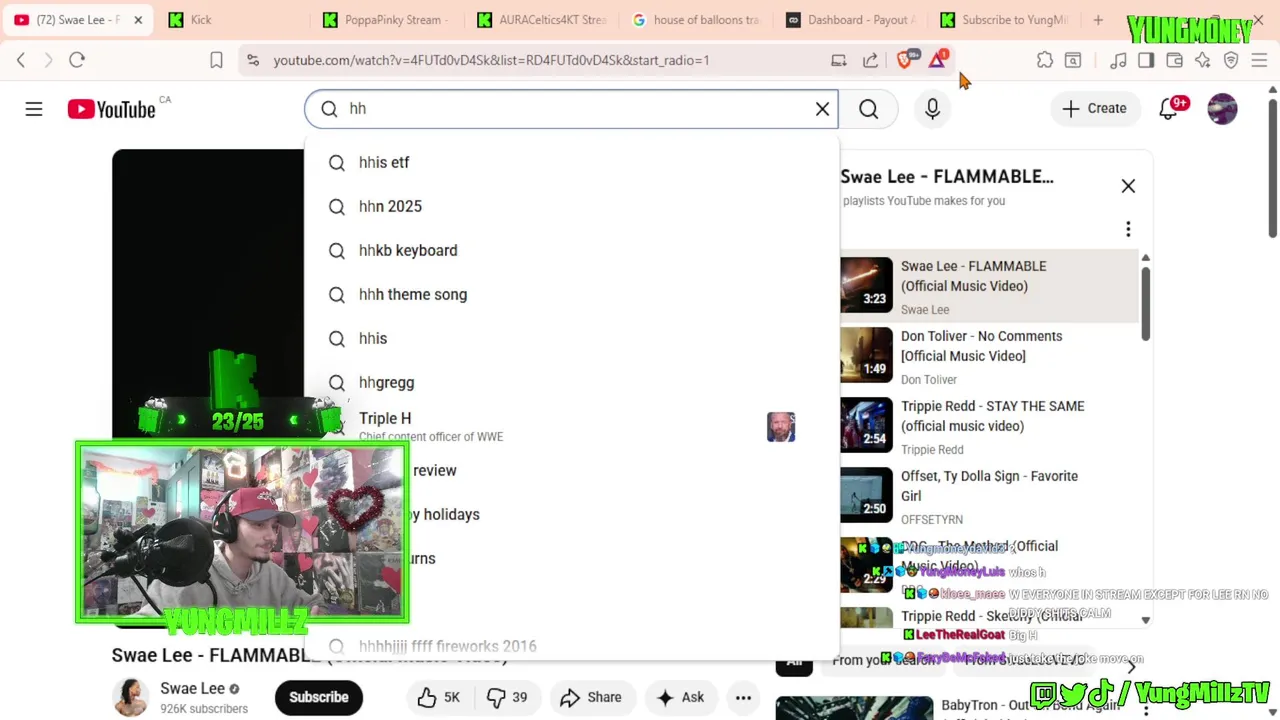Open playlist three-dot options menu
This screenshot has width=1280, height=720.
1128,229
